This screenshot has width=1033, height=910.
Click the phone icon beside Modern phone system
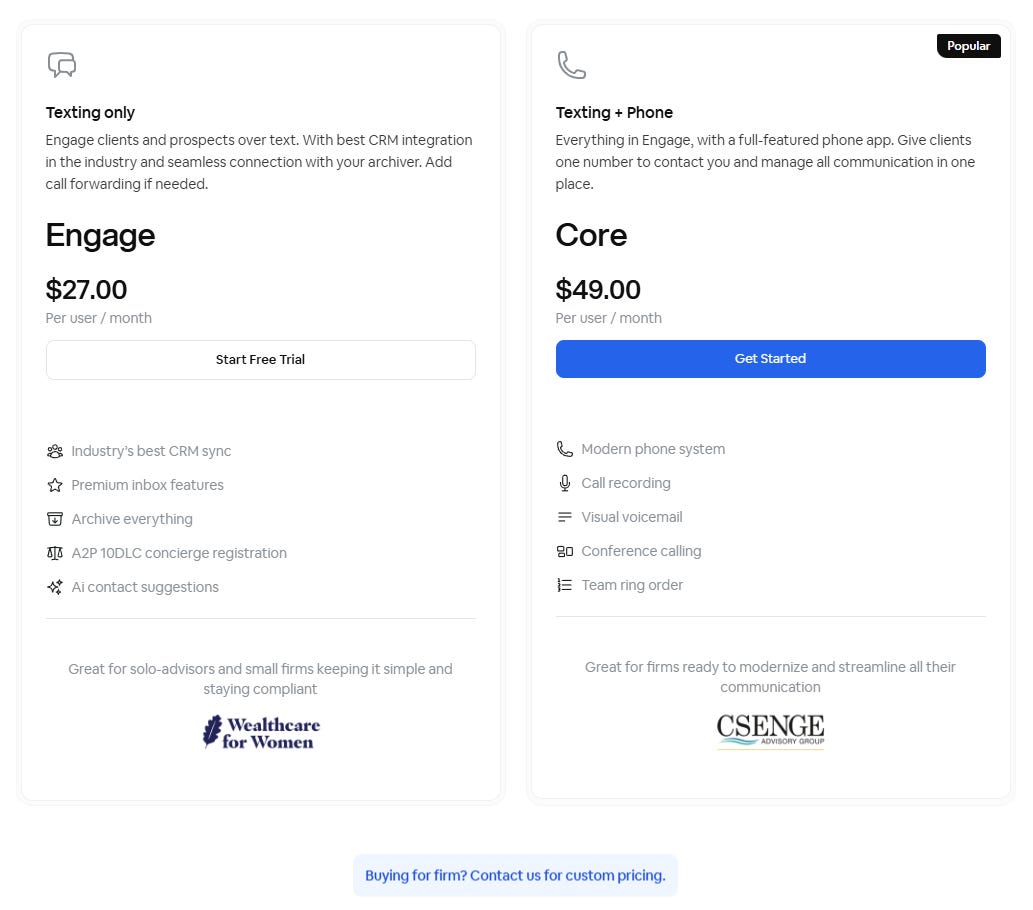point(565,449)
